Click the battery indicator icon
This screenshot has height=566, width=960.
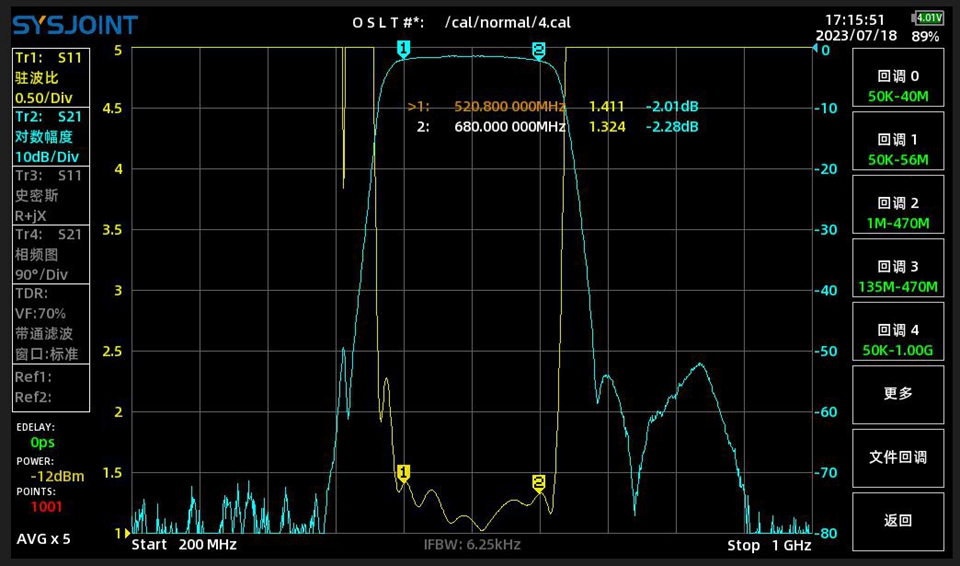pyautogui.click(x=927, y=18)
